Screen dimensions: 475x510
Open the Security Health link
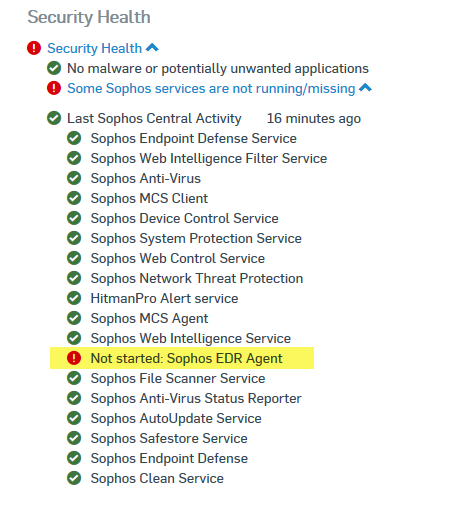tap(94, 48)
